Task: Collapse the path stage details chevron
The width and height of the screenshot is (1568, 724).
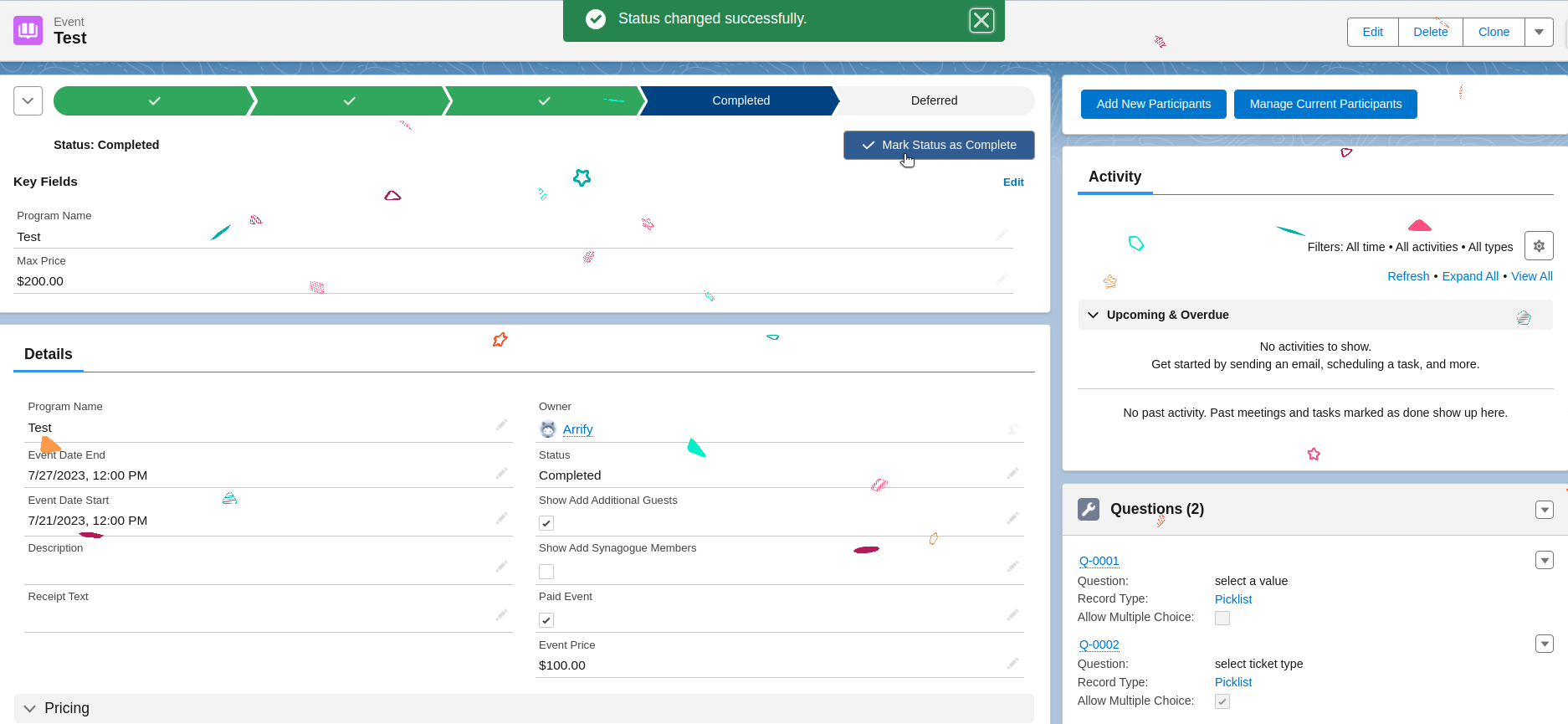Action: (28, 101)
